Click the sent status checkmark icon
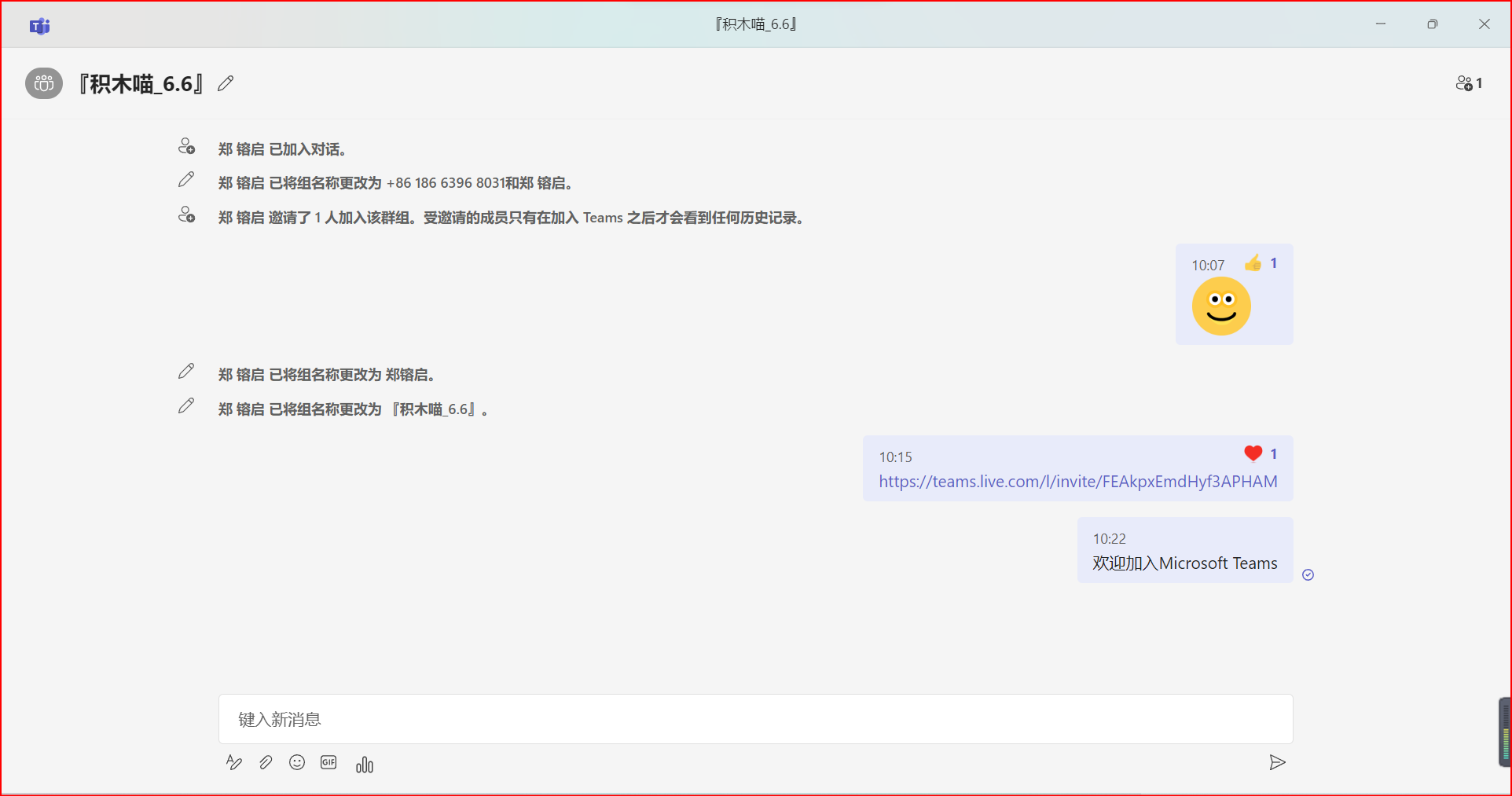 (x=1308, y=575)
